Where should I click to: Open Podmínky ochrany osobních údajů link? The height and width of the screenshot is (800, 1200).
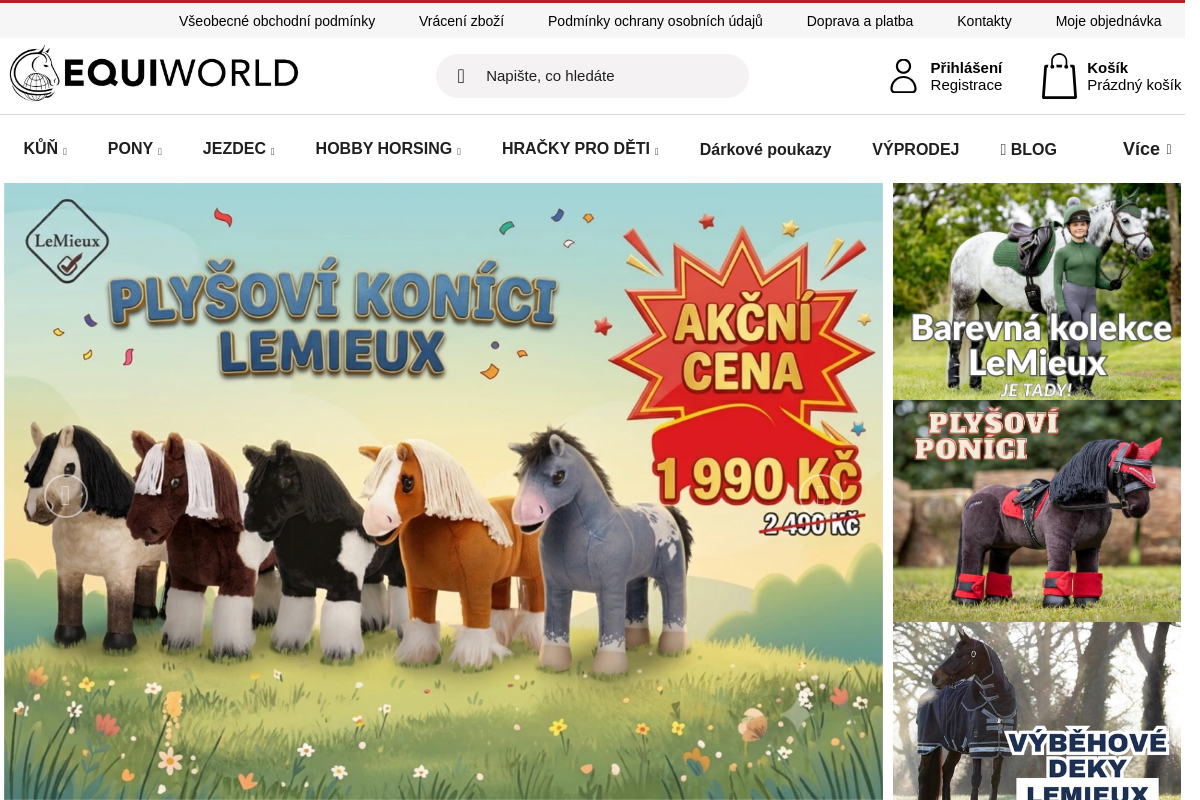tap(655, 21)
